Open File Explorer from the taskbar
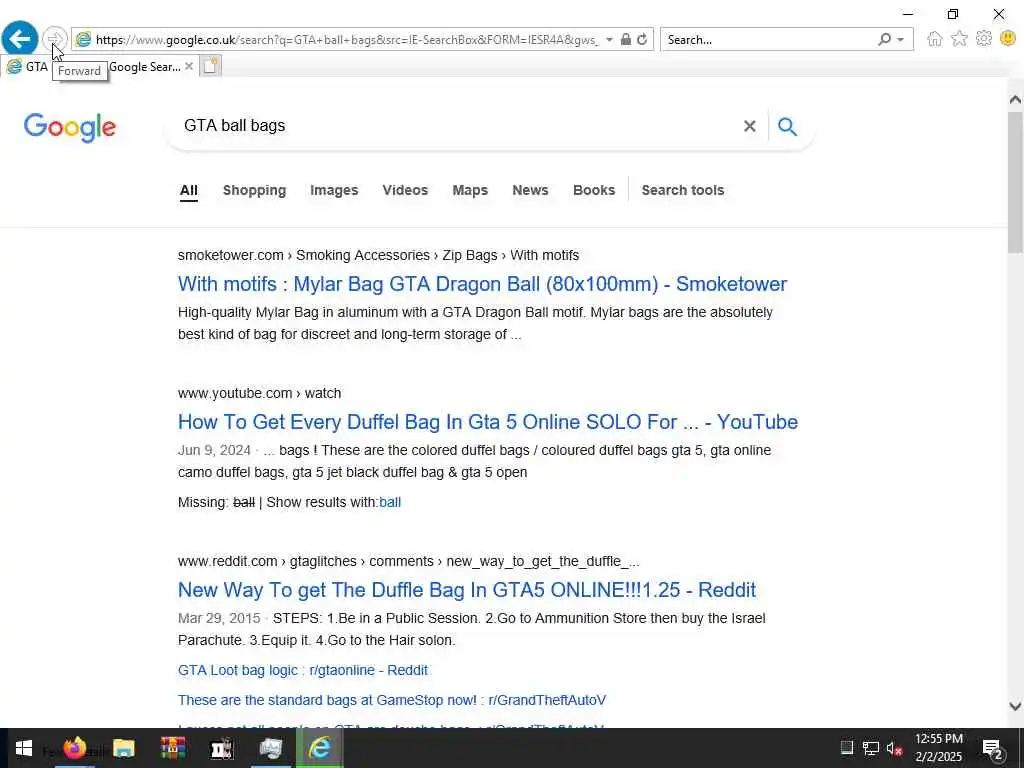 (123, 748)
